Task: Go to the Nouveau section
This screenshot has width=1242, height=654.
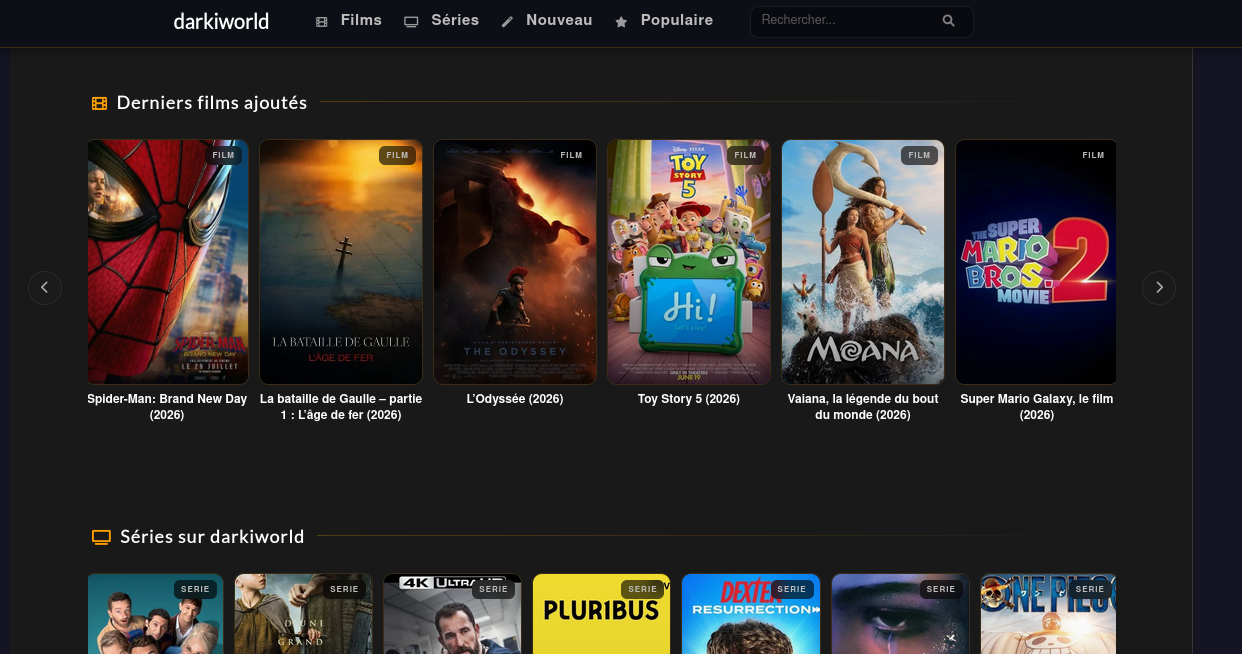Action: 559,20
